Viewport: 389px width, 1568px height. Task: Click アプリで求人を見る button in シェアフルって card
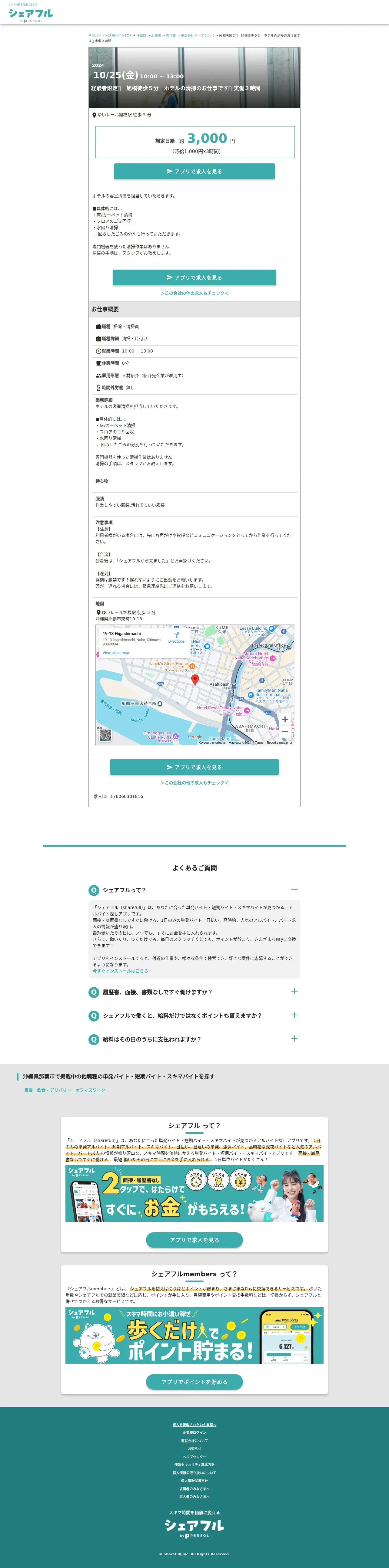(x=194, y=1240)
